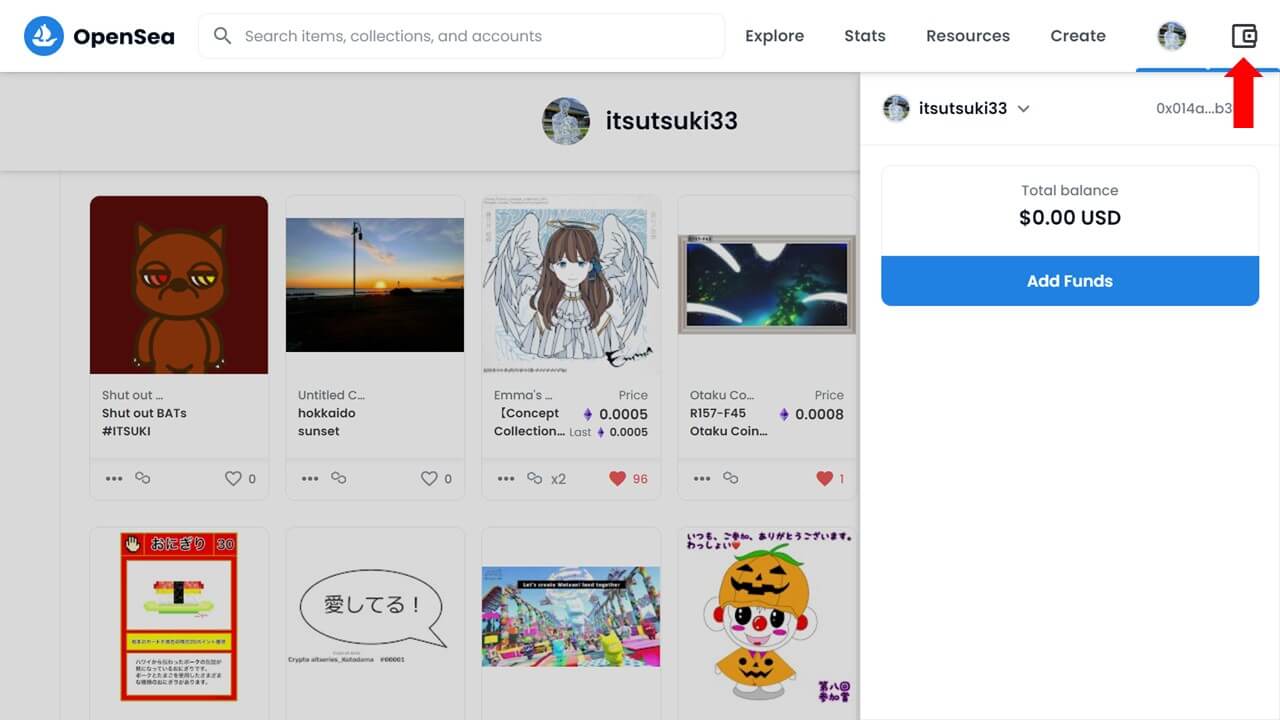
Task: Click the link icon on Shut out BATs card
Action: click(143, 479)
